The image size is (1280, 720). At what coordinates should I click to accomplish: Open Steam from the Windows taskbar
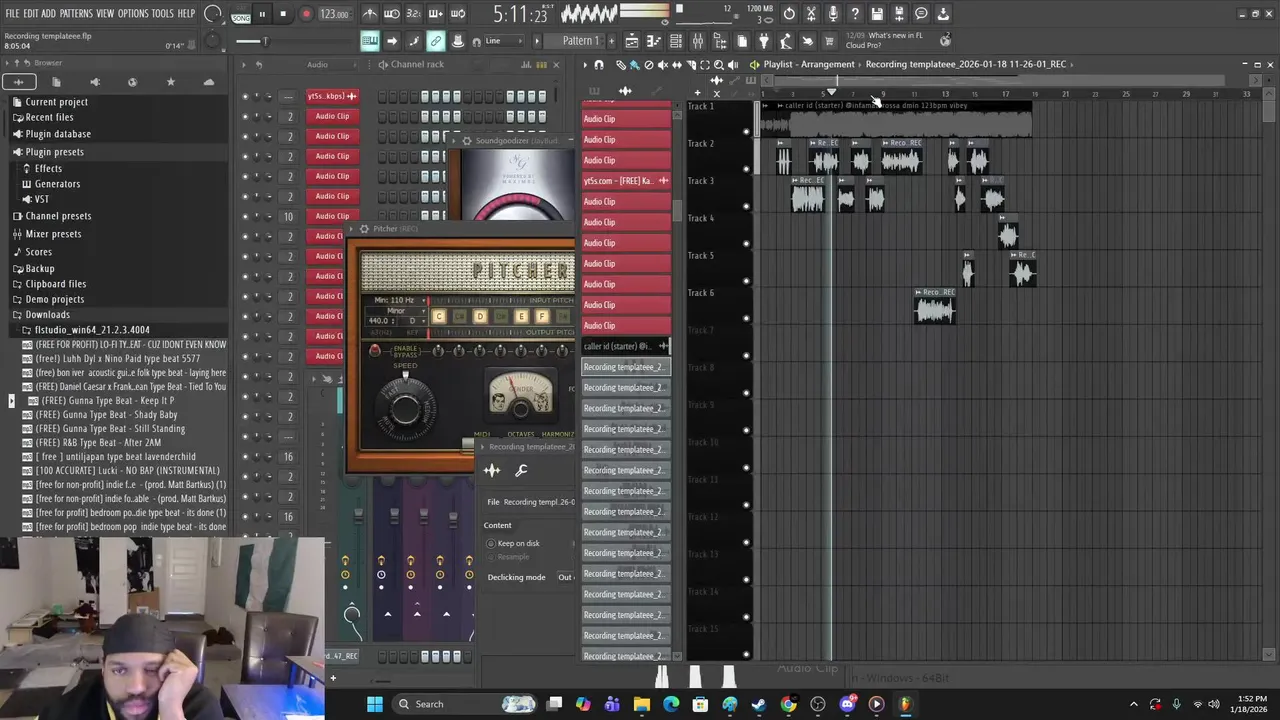pyautogui.click(x=758, y=704)
